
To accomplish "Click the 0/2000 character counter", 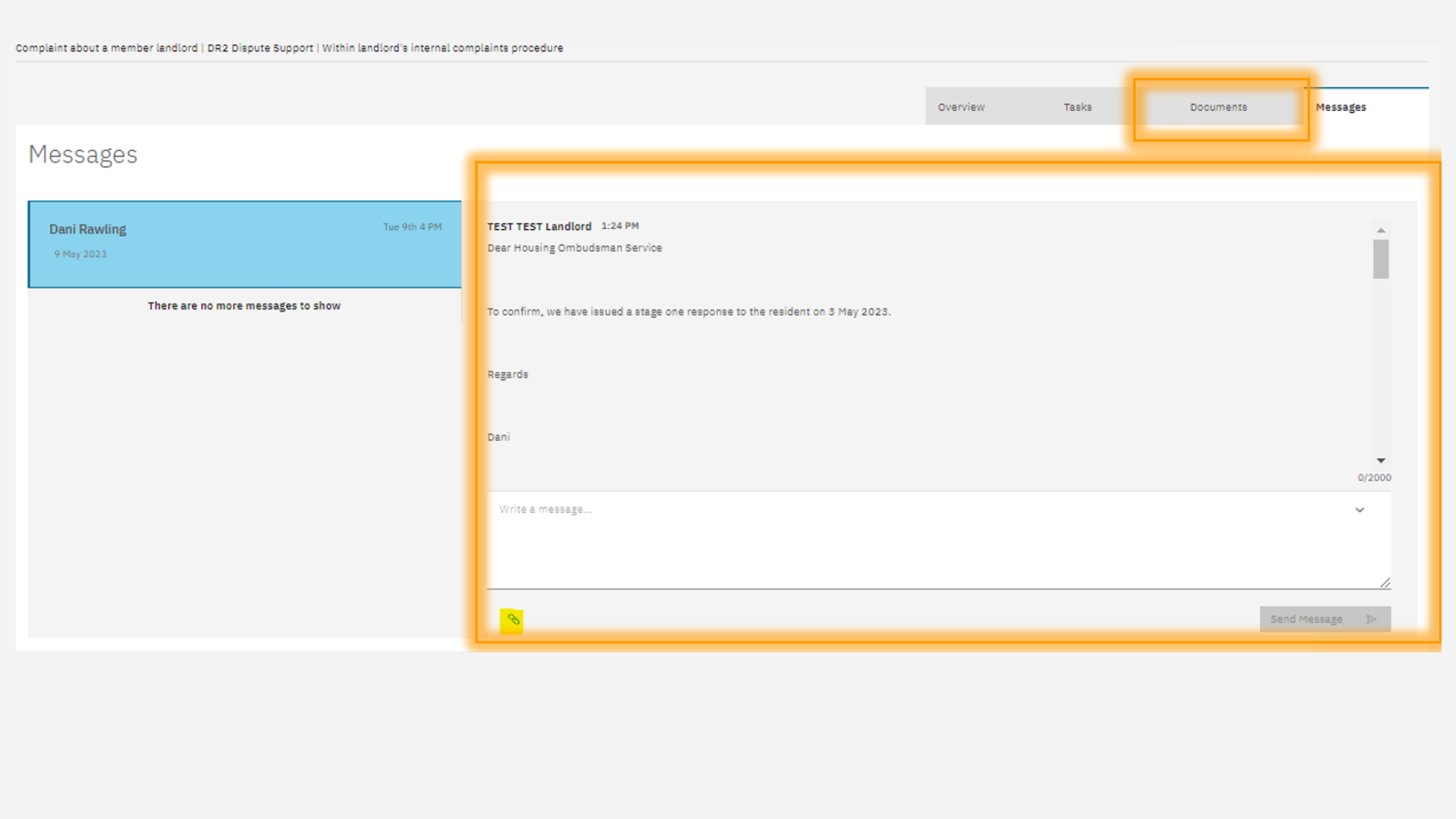I will [1374, 478].
